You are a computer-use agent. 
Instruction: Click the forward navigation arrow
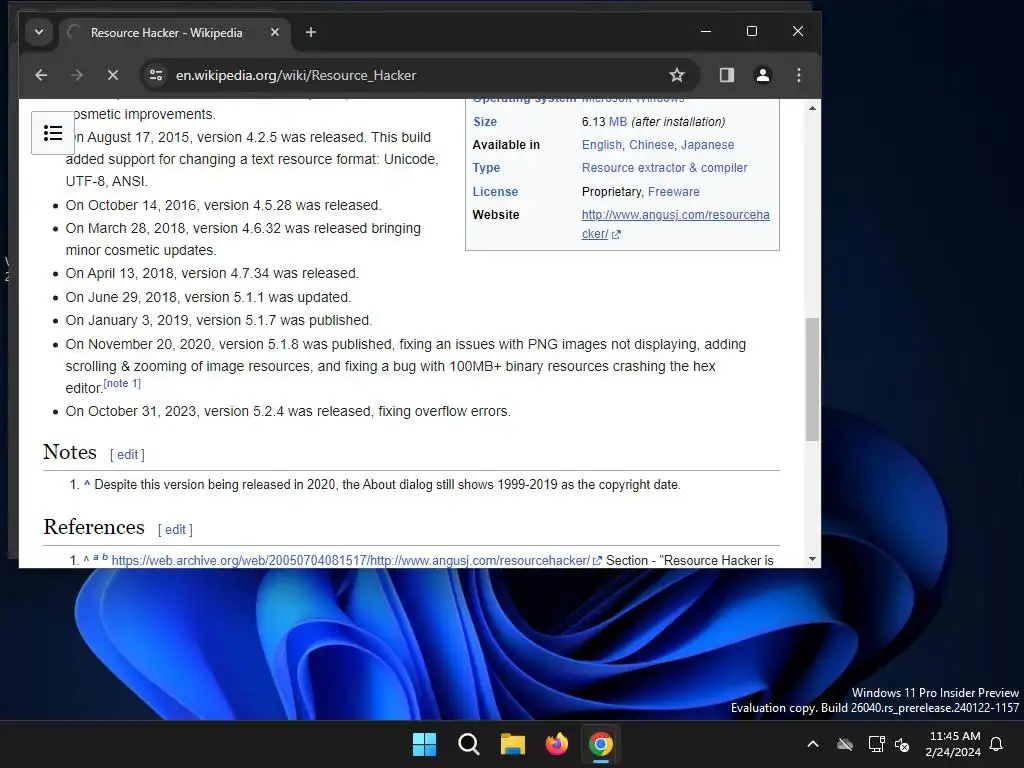[76, 75]
